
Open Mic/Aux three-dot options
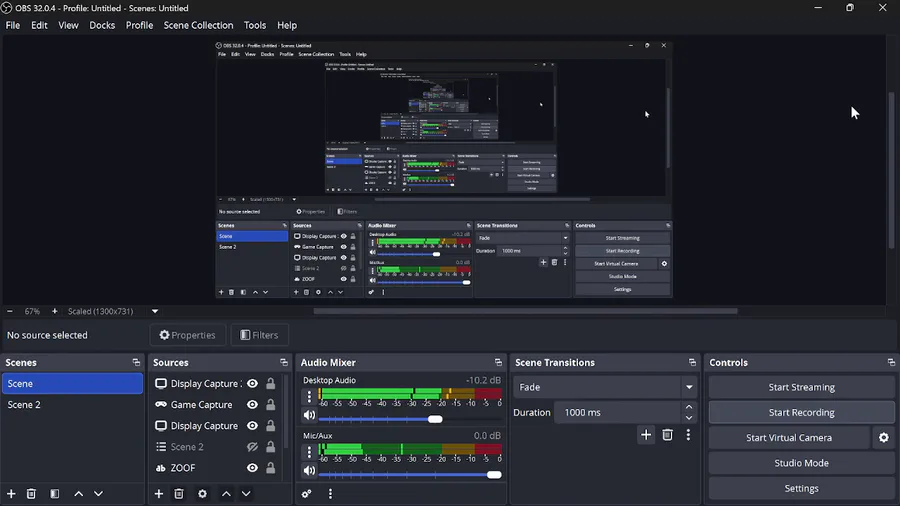pyautogui.click(x=309, y=452)
